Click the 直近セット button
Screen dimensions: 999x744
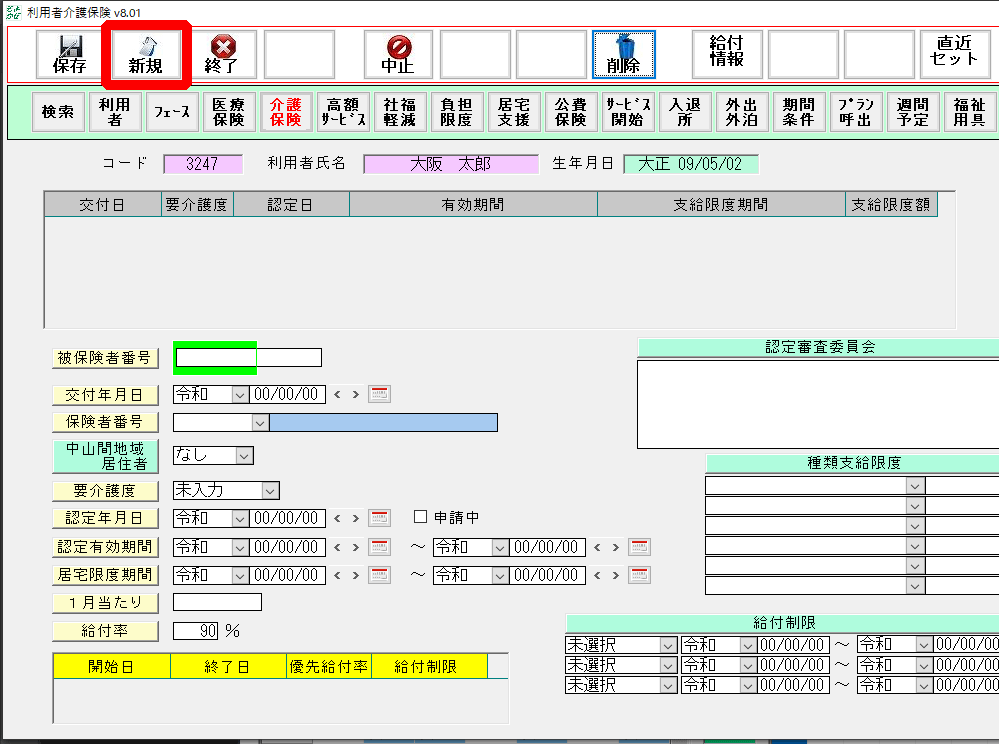[x=954, y=54]
